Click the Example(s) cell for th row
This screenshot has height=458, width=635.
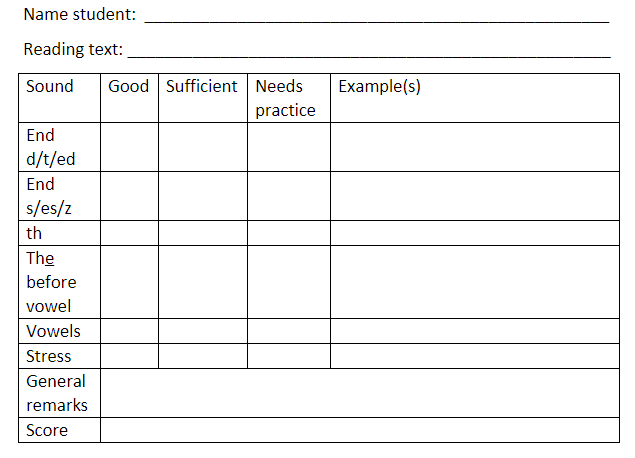point(475,233)
